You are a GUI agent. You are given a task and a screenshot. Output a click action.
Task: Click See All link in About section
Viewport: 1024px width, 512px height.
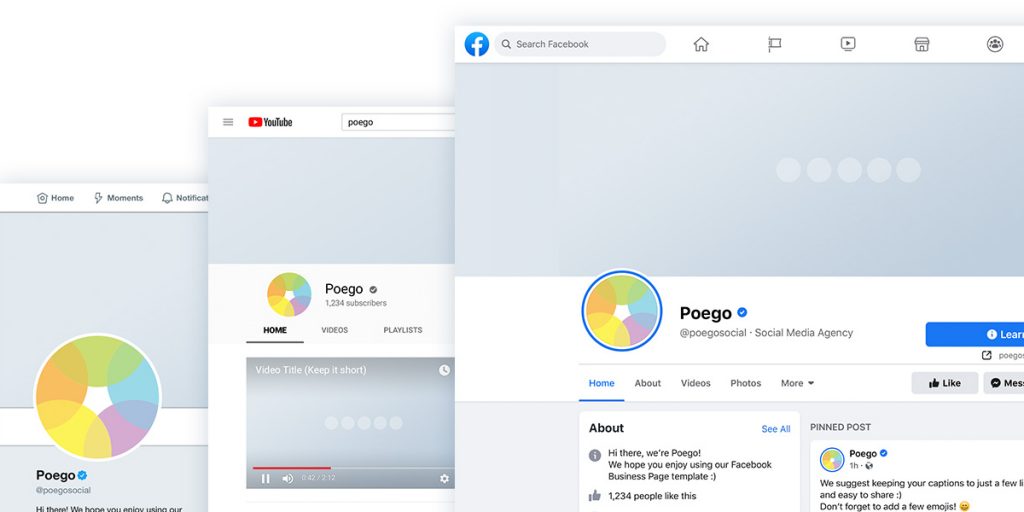pos(775,429)
